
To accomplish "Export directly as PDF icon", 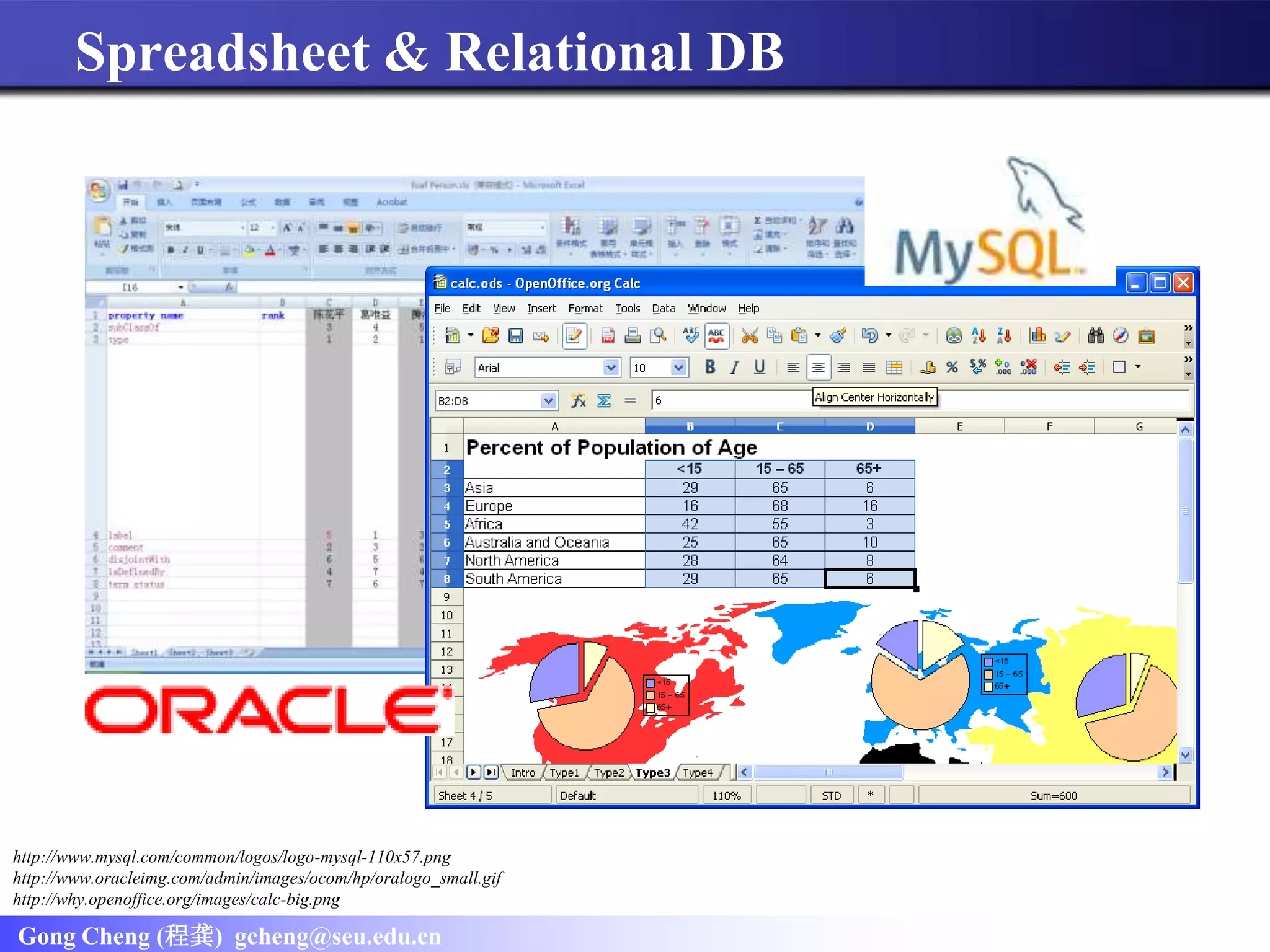I will 608,336.
